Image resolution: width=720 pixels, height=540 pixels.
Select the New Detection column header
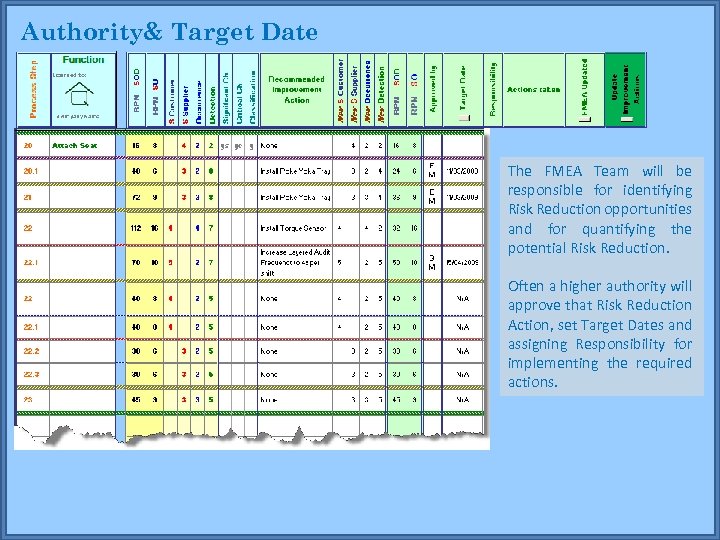[x=381, y=90]
